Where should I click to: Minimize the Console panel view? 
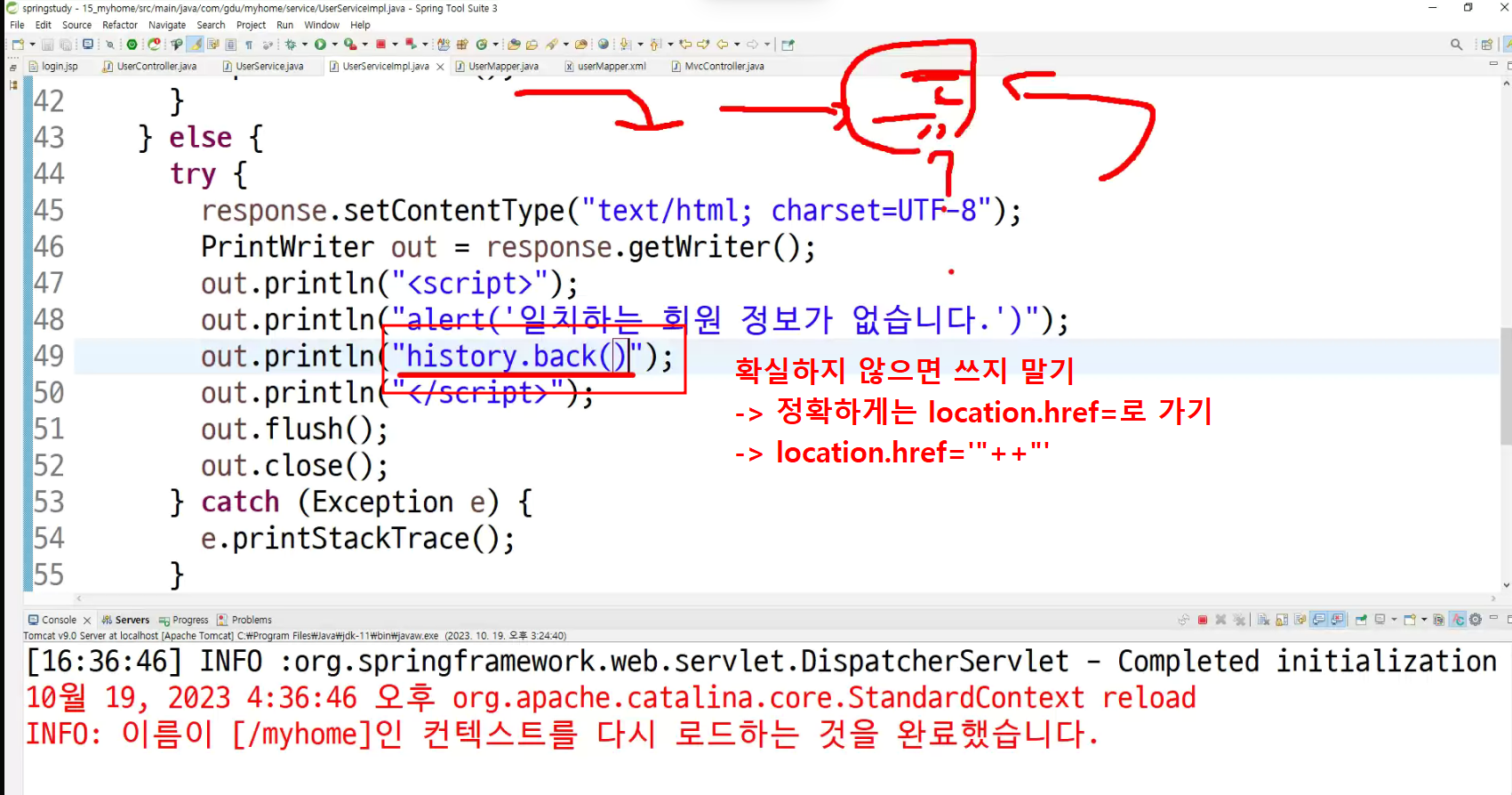1493,618
